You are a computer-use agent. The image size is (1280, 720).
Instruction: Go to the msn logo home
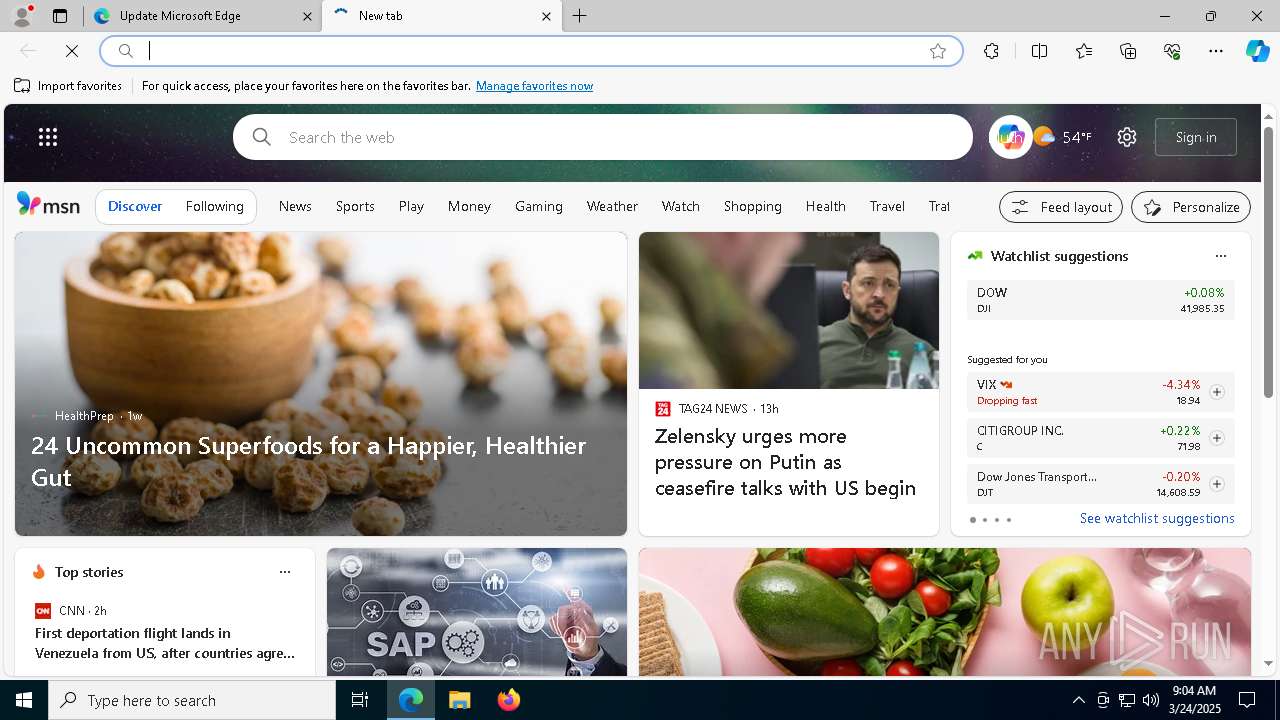coord(48,205)
